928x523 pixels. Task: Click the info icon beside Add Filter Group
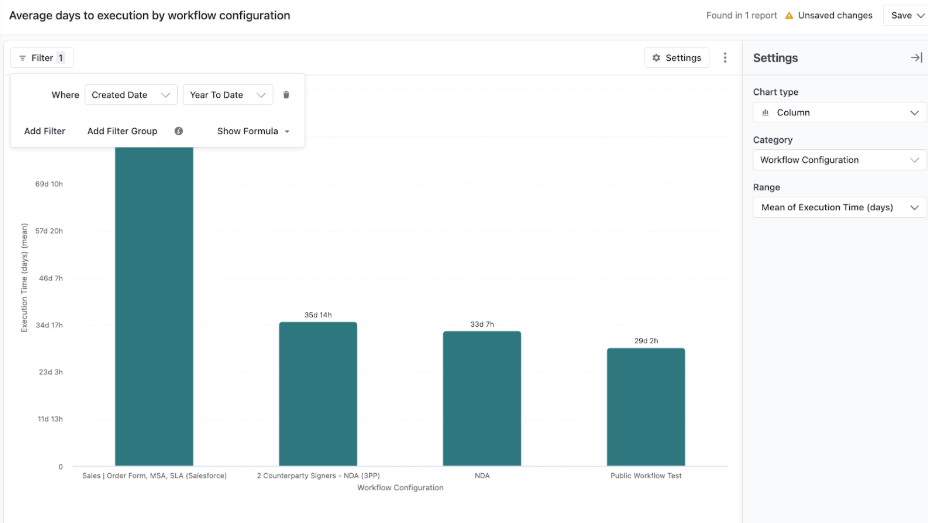(179, 131)
